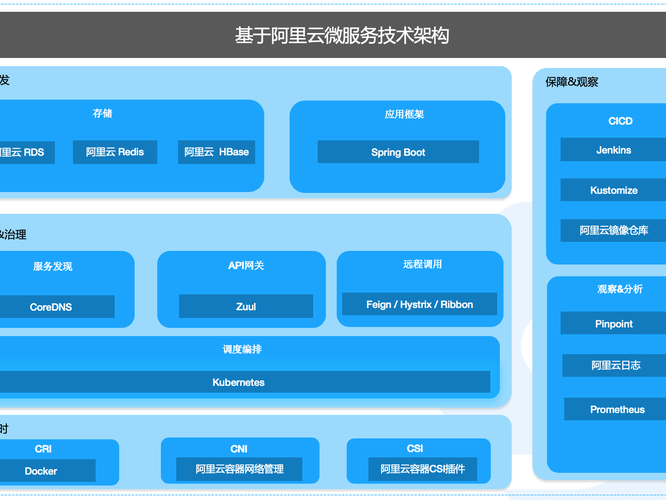Click the Docker box

(x=48, y=471)
